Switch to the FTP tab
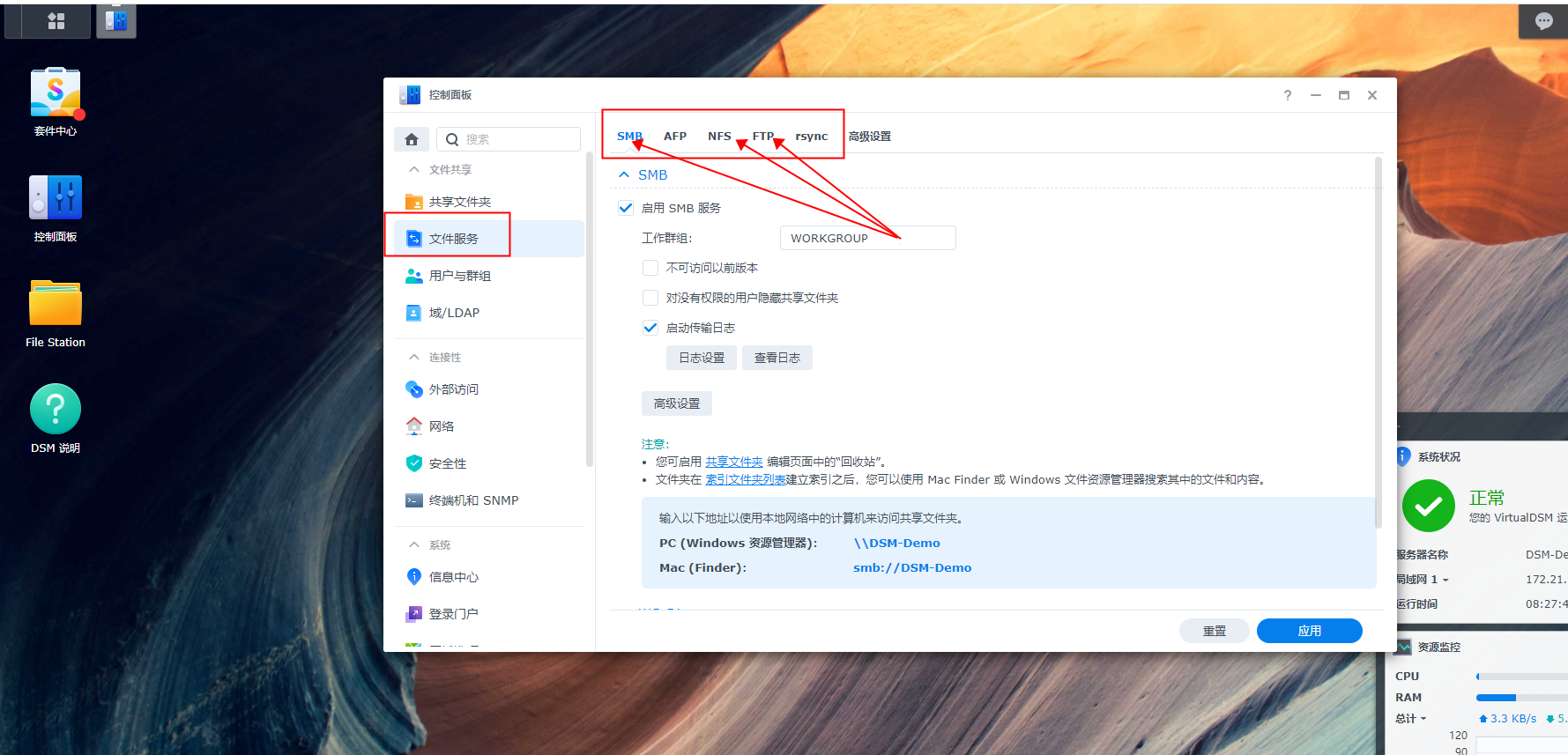The width and height of the screenshot is (1568, 755). pos(763,136)
